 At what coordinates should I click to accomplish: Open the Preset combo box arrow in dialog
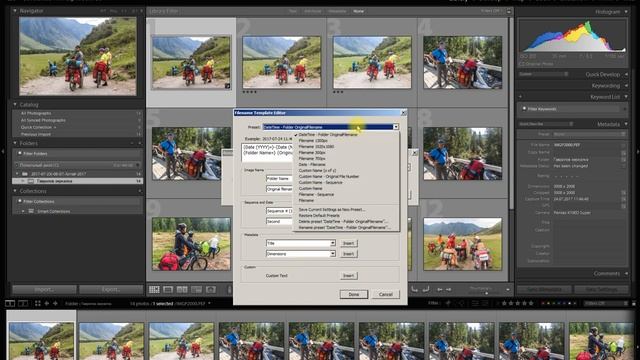pyautogui.click(x=396, y=127)
